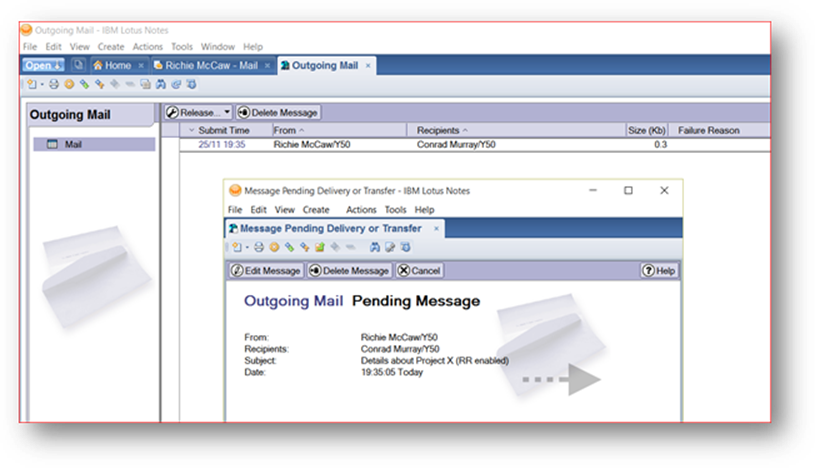Click New document icon in Message Pending toolbar
Screen dimensions: 815x468
[x=238, y=248]
